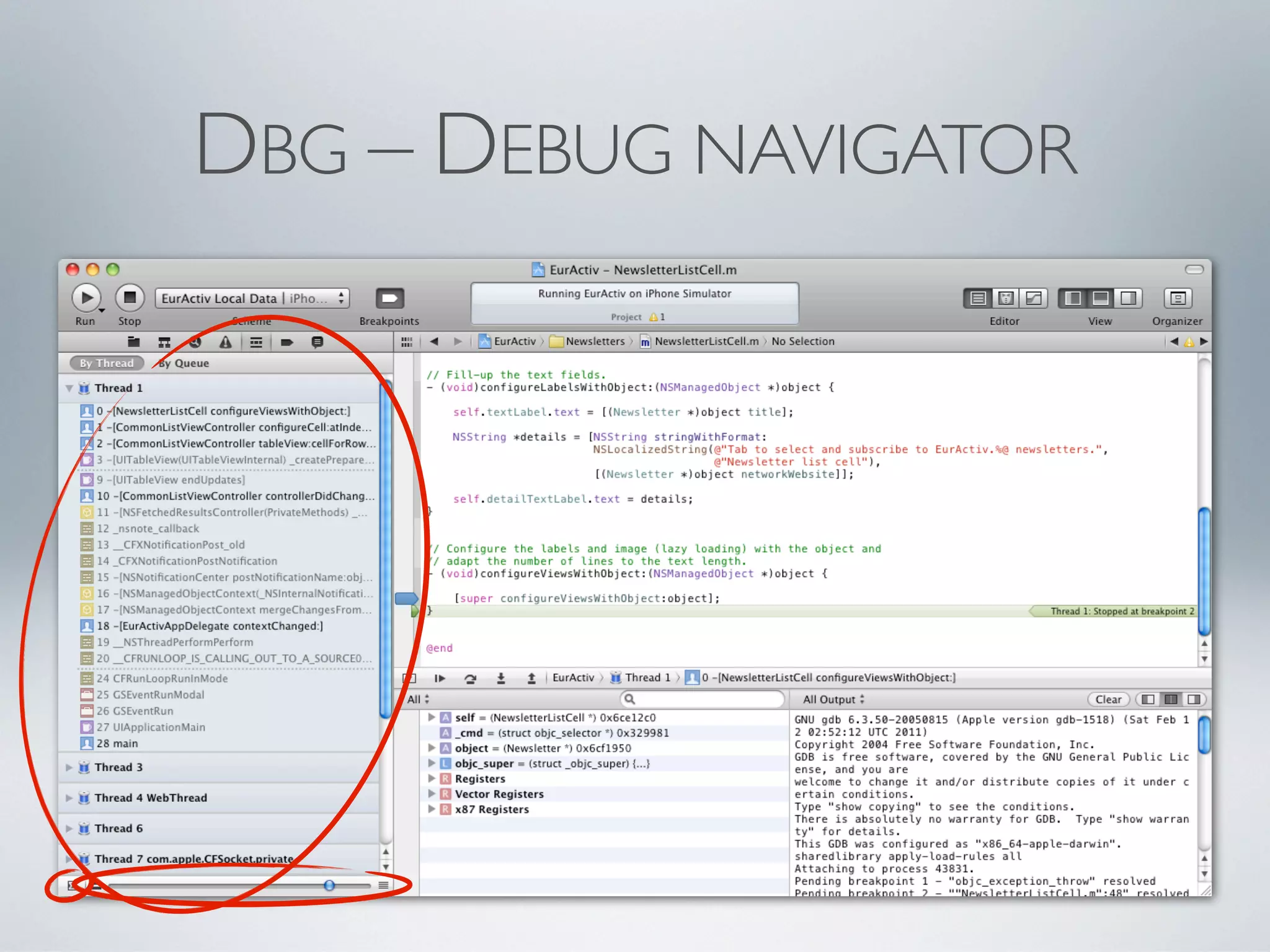Toggle the debug area visibility

pyautogui.click(x=1101, y=299)
